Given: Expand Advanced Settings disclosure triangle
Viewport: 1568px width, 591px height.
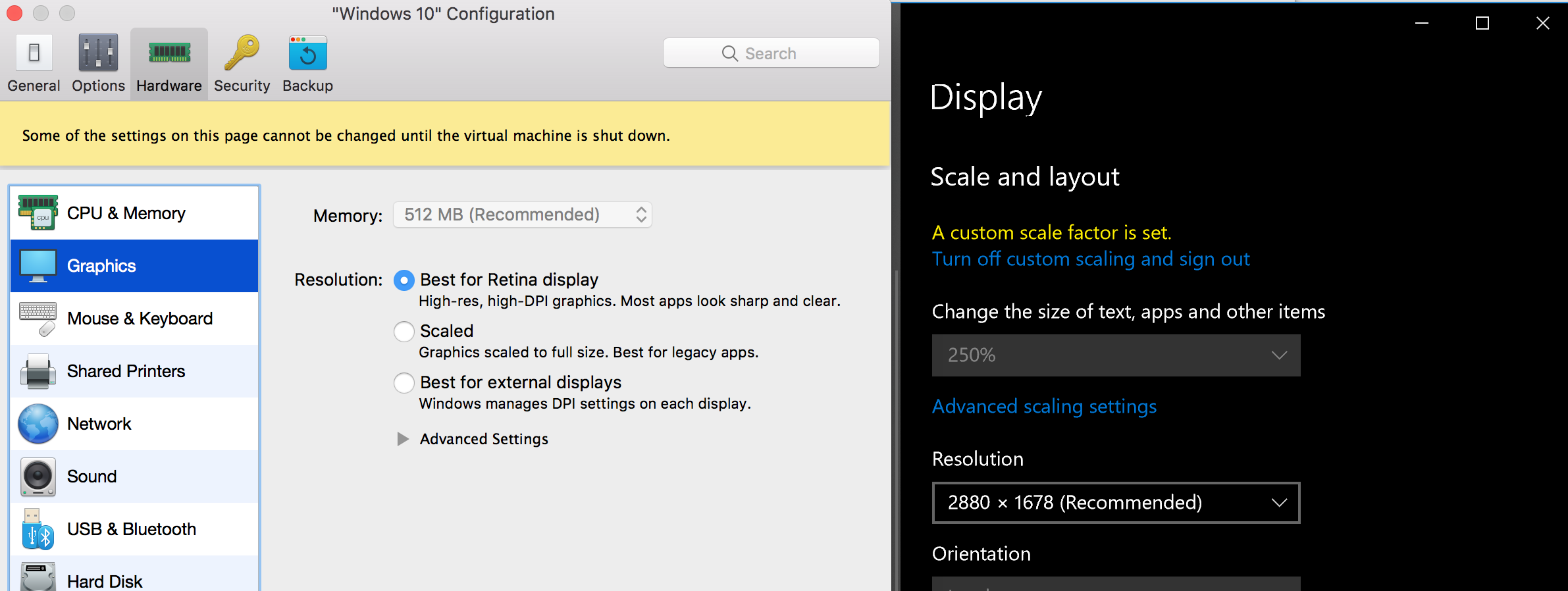Looking at the screenshot, I should (403, 439).
